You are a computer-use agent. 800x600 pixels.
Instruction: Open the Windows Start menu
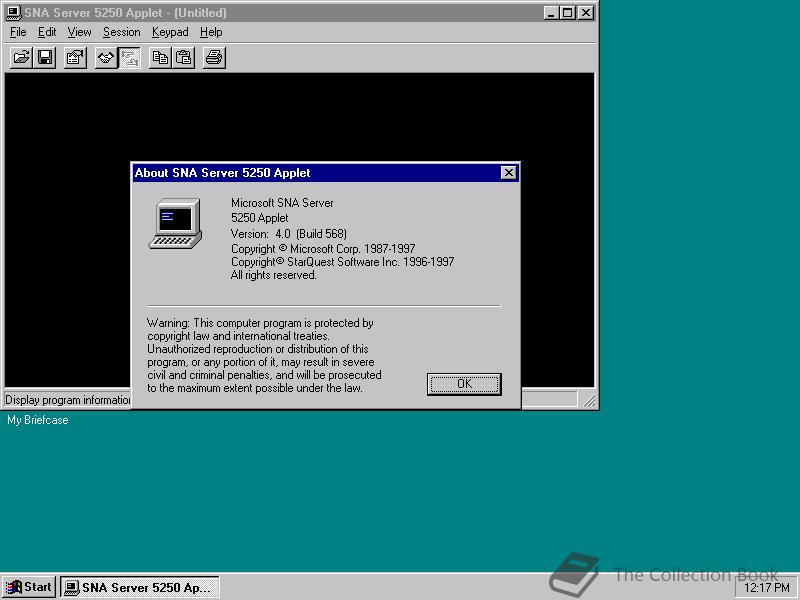(x=29, y=587)
